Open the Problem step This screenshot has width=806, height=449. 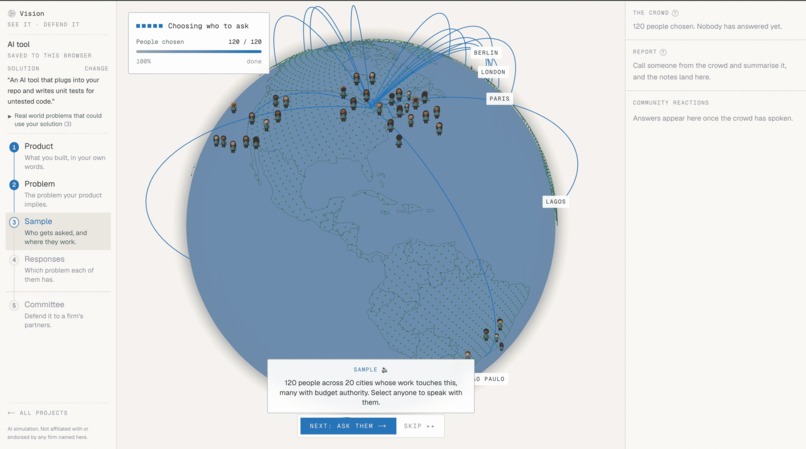(58, 193)
